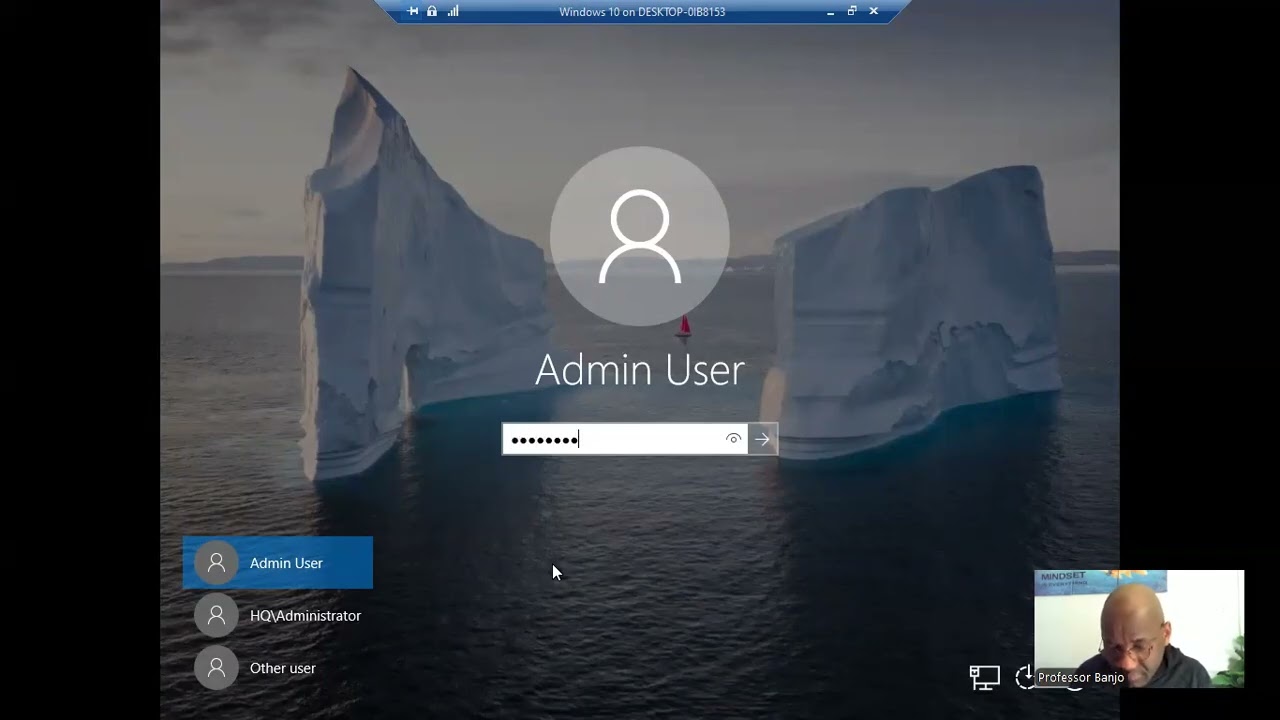
Task: Close the remote session connection
Action: (x=874, y=11)
